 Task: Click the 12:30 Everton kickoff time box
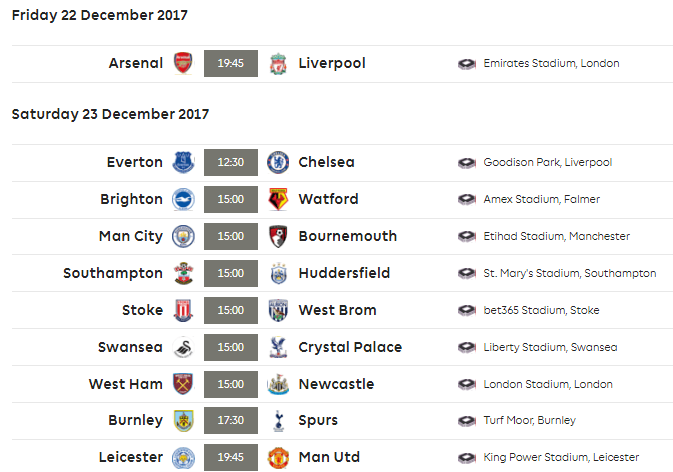[231, 162]
